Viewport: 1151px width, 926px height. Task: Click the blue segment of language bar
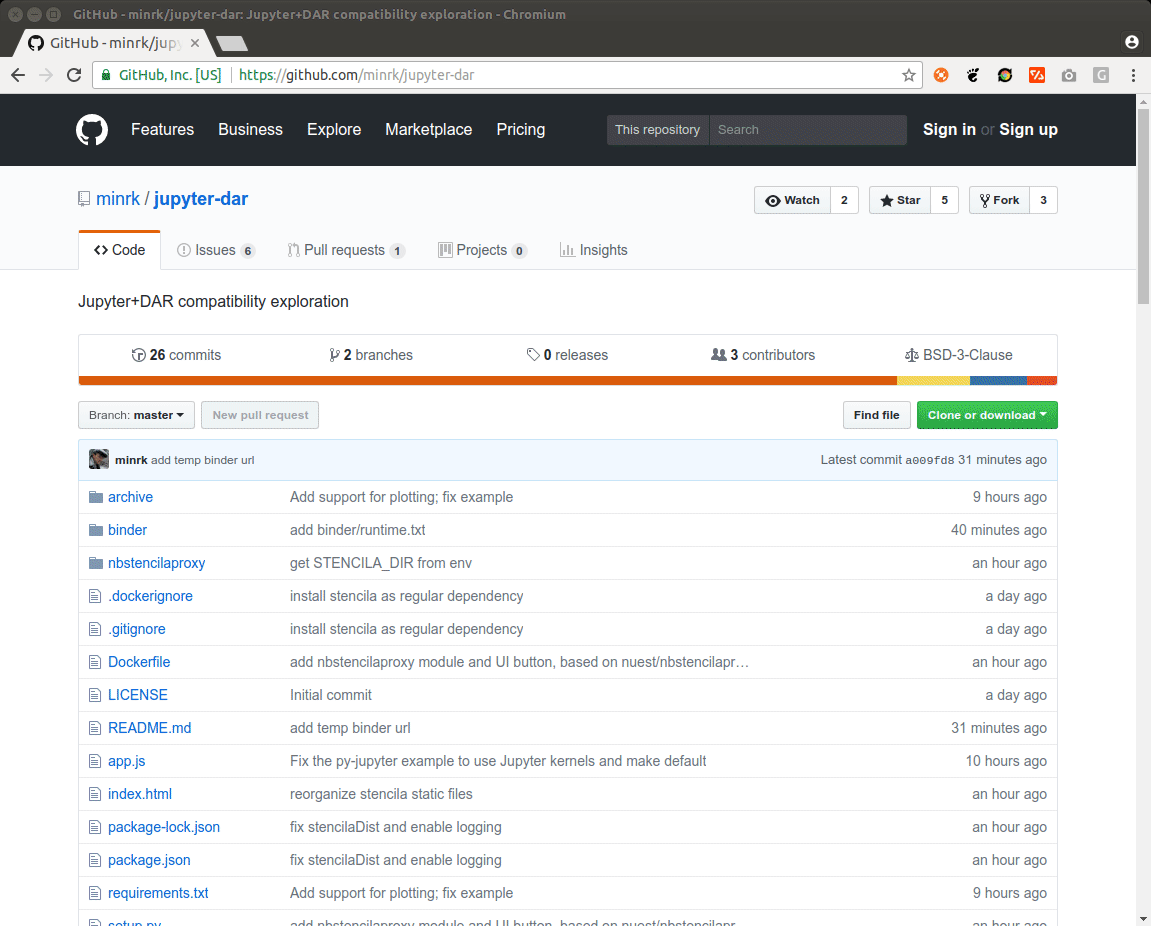point(998,380)
